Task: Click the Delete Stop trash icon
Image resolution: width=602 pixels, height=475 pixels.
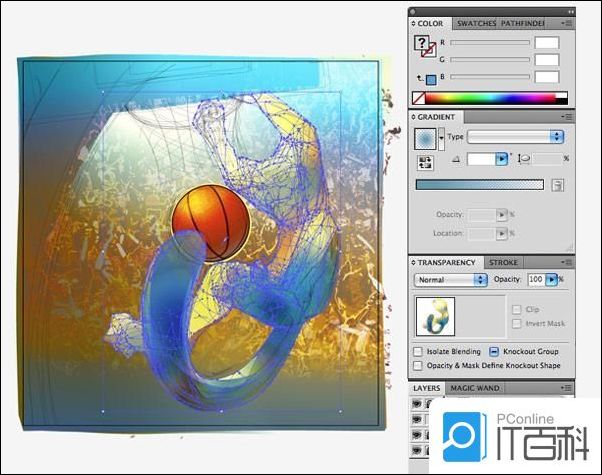Action: pos(557,185)
